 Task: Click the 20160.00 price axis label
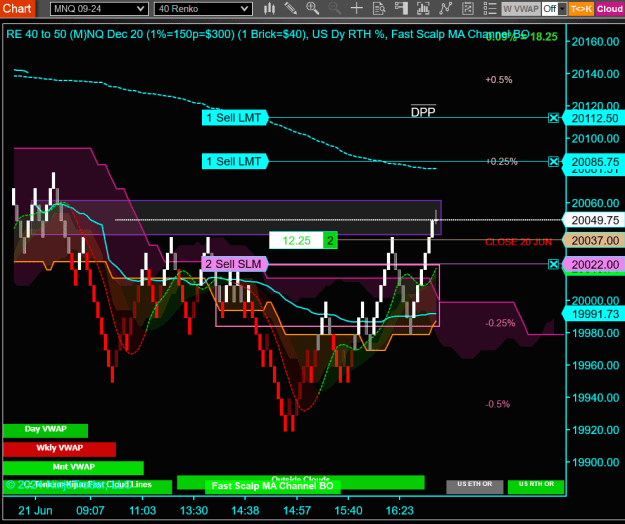[595, 41]
